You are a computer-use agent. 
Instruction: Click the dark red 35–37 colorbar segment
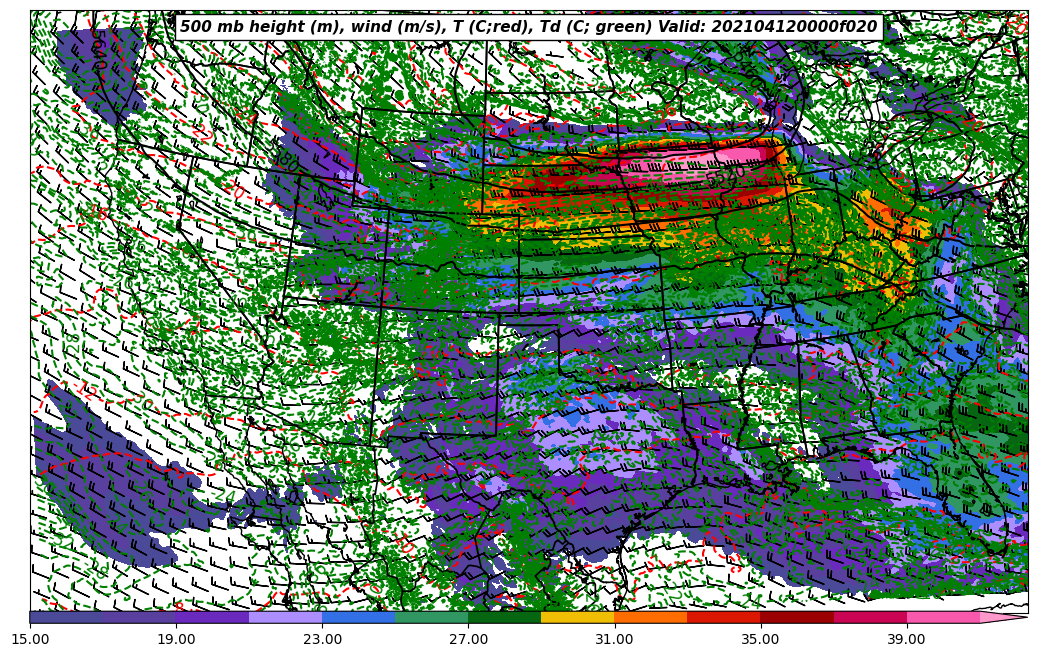(797, 617)
